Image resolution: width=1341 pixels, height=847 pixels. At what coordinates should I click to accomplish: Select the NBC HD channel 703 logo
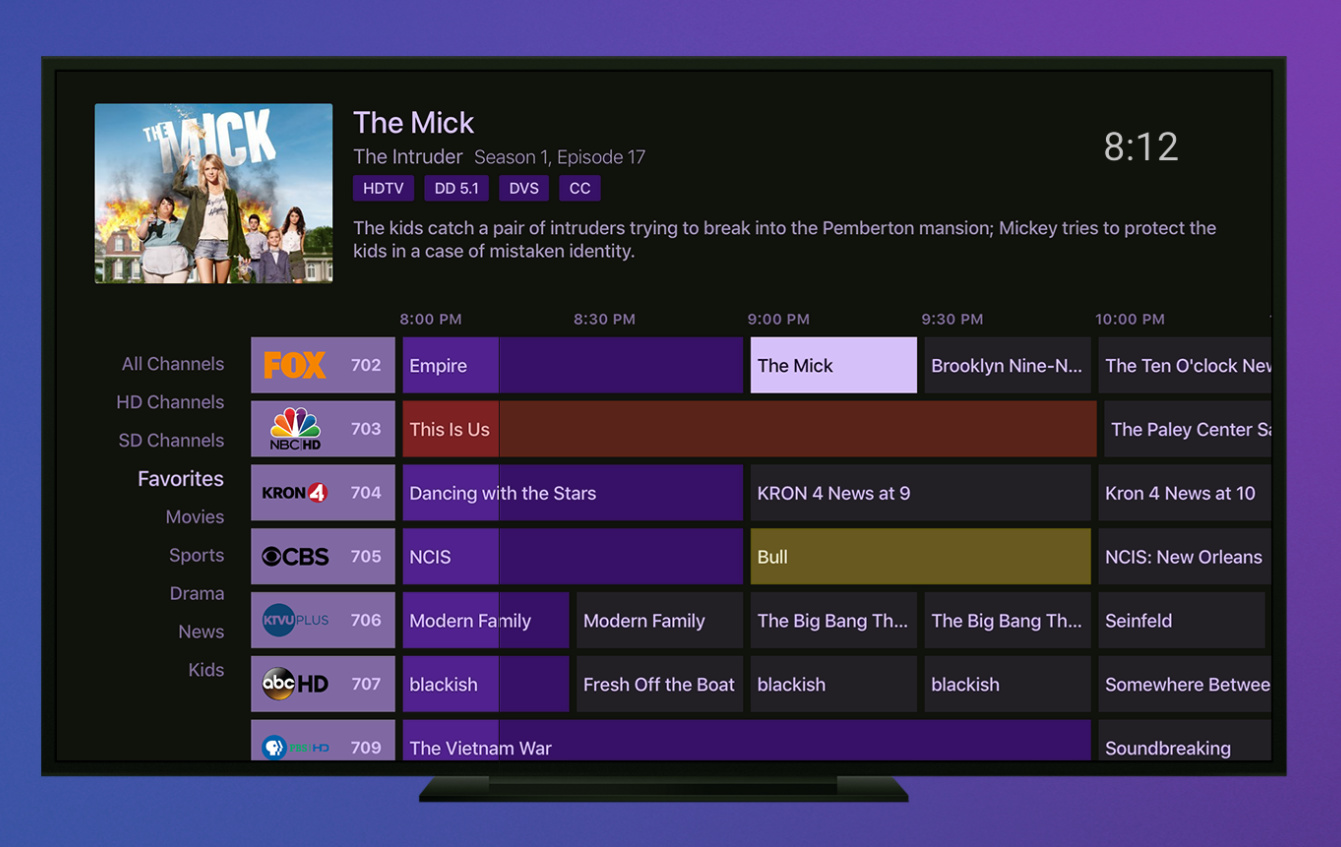coord(295,429)
